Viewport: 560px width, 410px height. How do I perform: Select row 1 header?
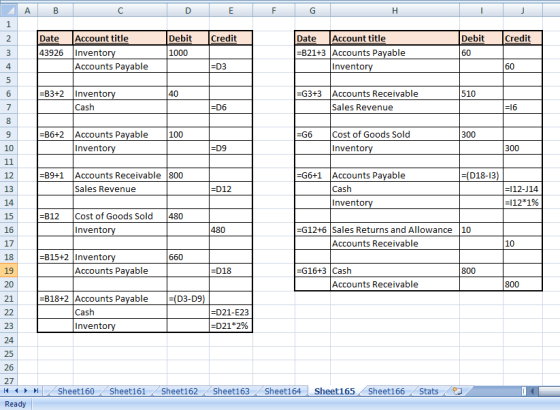click(9, 25)
